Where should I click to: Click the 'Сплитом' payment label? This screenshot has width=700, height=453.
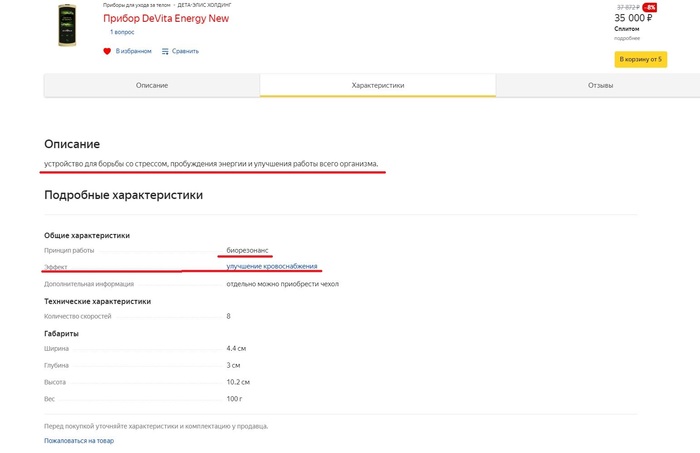coord(626,29)
